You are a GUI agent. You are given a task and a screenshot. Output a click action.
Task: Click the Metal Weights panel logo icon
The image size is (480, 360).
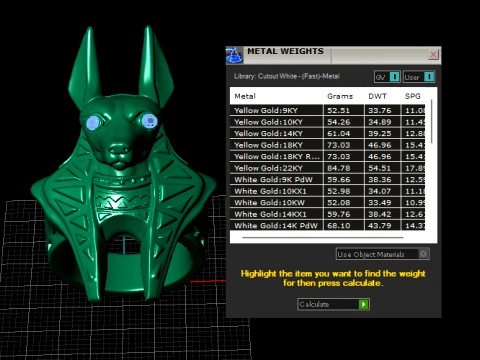point(234,55)
